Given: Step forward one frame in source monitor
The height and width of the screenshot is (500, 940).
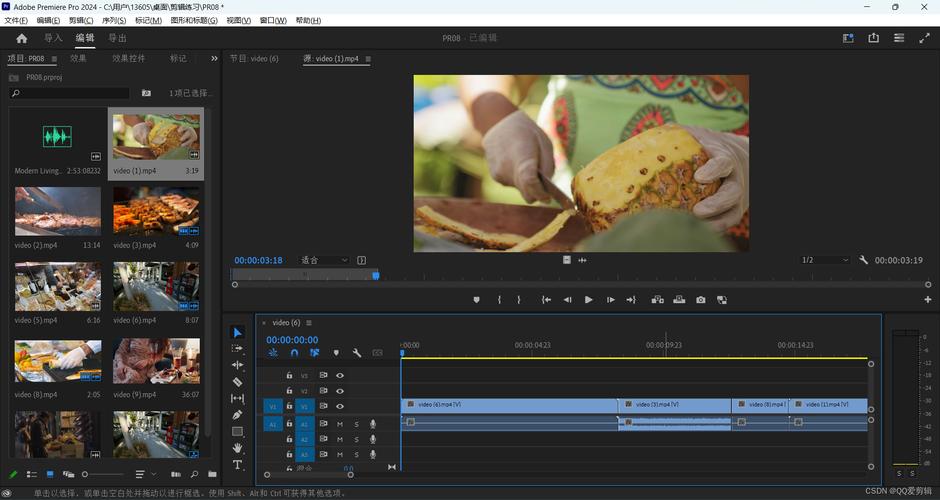Looking at the screenshot, I should tap(610, 300).
